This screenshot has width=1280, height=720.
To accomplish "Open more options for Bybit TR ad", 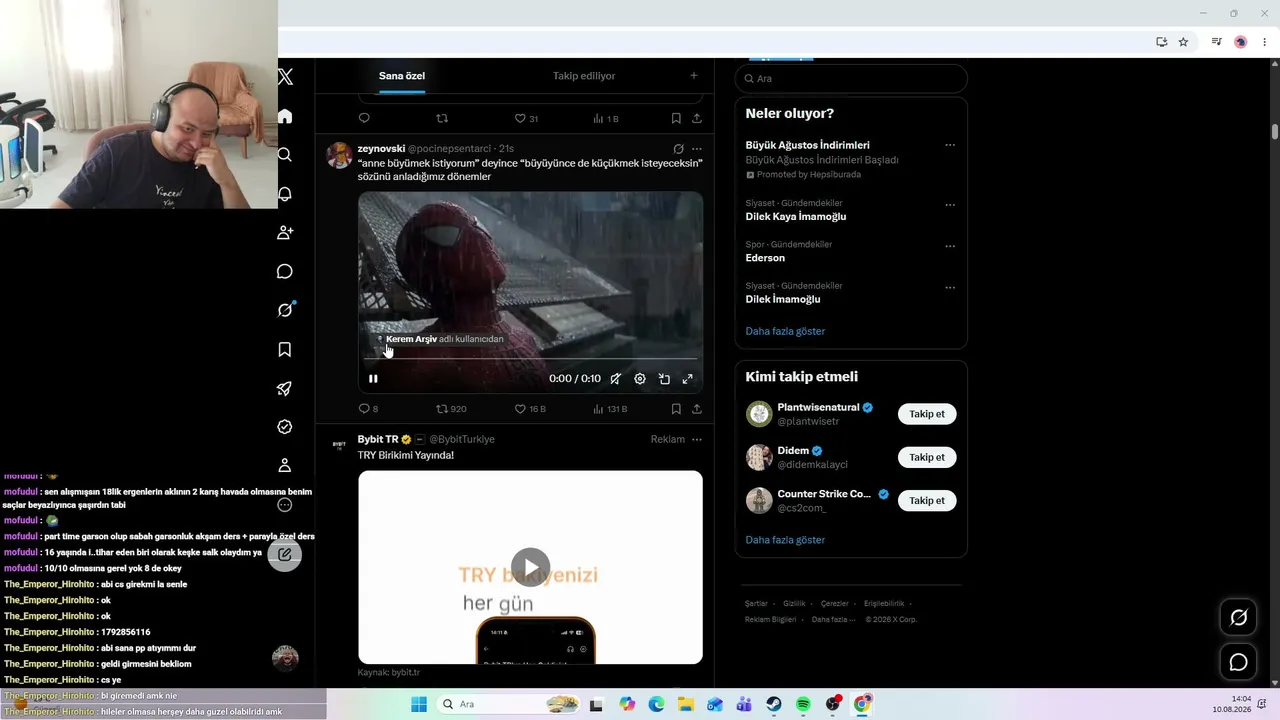I will coord(697,439).
